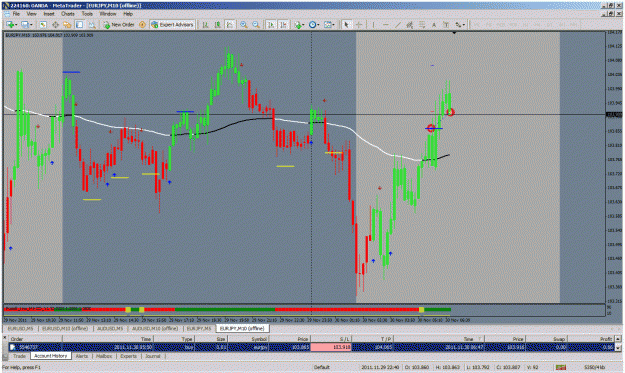Switch to the EURUSD,M5 chart tab
625x373 pixels.
click(21, 328)
